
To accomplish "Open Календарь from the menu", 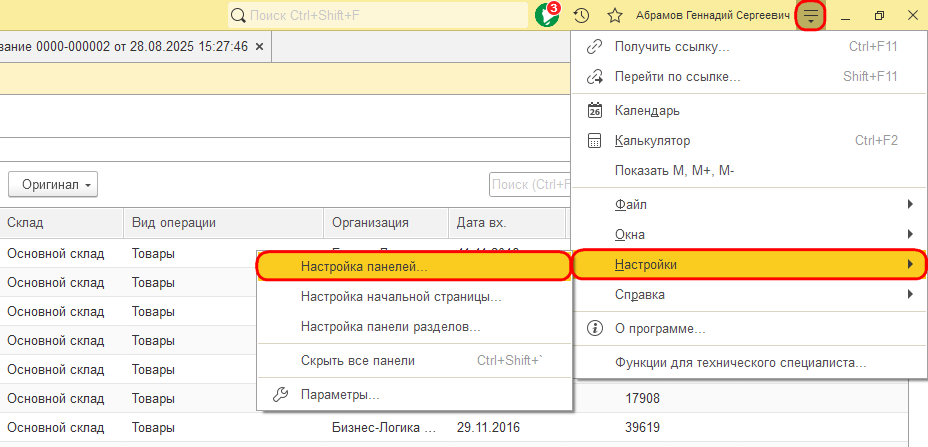I will coord(749,110).
